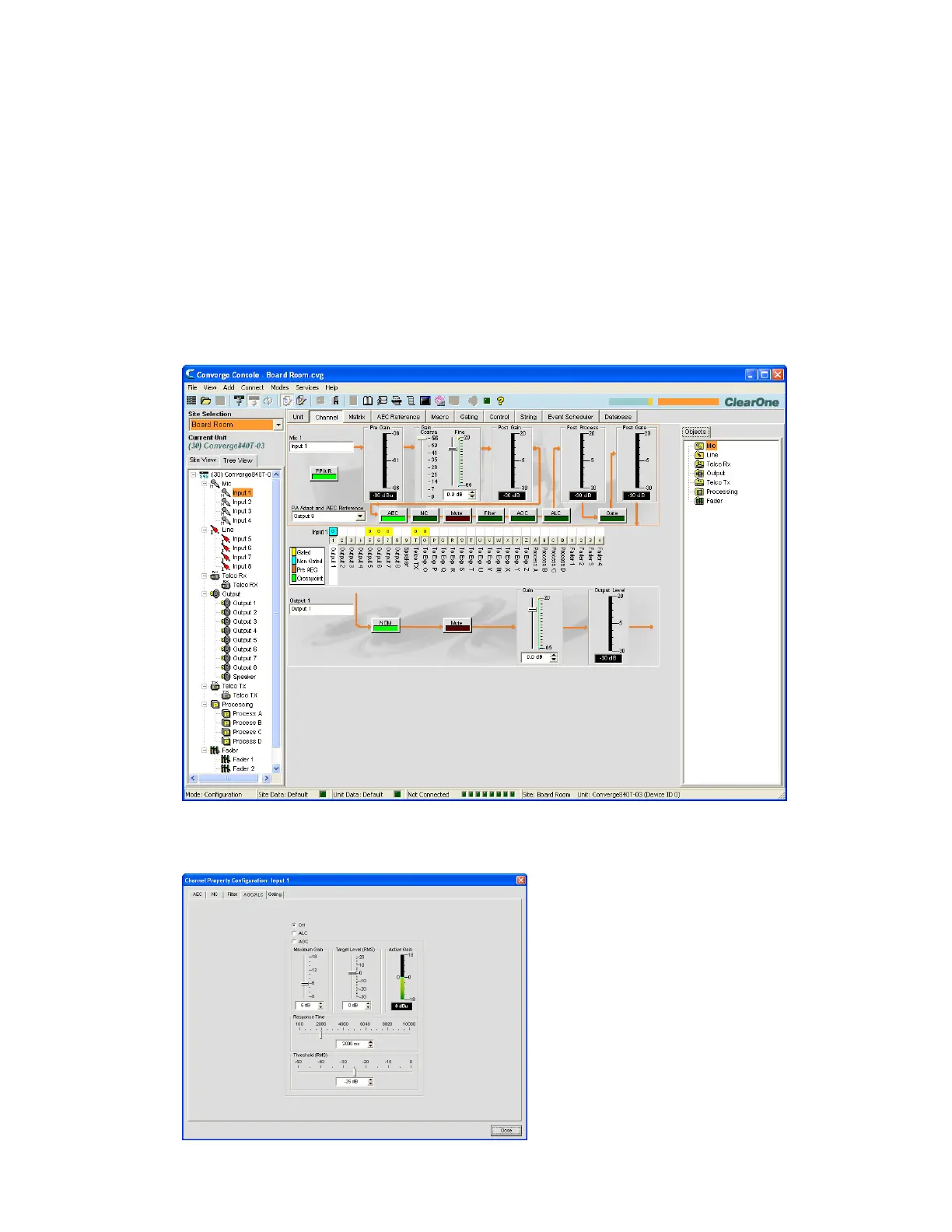Select the Line icon in the Objects panel
Viewport: 952px width, 1232px height.
pos(699,455)
